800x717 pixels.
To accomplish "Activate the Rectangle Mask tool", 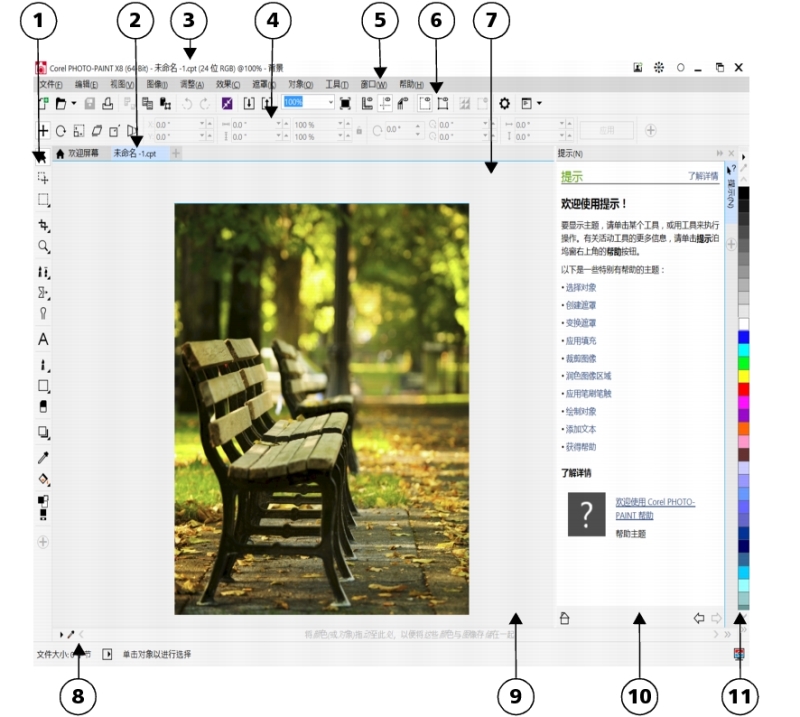I will tap(43, 199).
